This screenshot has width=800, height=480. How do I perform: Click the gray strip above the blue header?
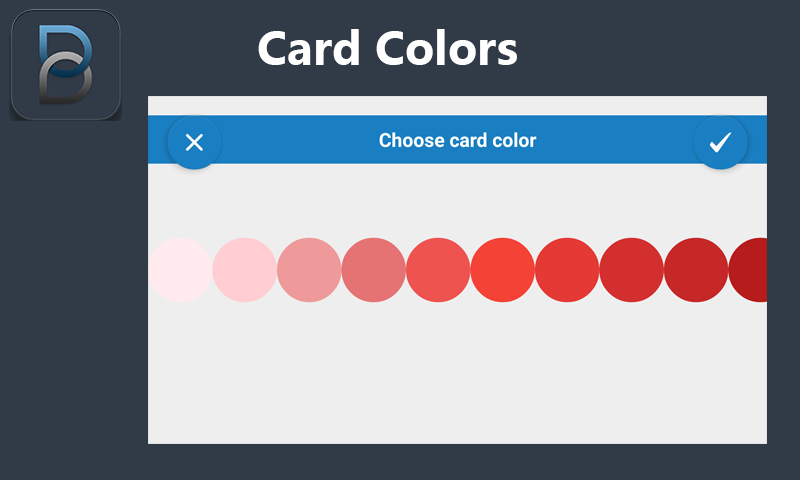click(x=457, y=105)
